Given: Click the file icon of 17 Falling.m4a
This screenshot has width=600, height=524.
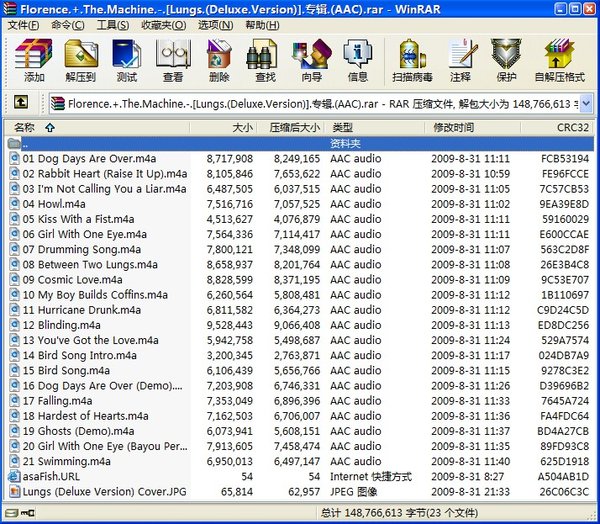Looking at the screenshot, I should 14,401.
